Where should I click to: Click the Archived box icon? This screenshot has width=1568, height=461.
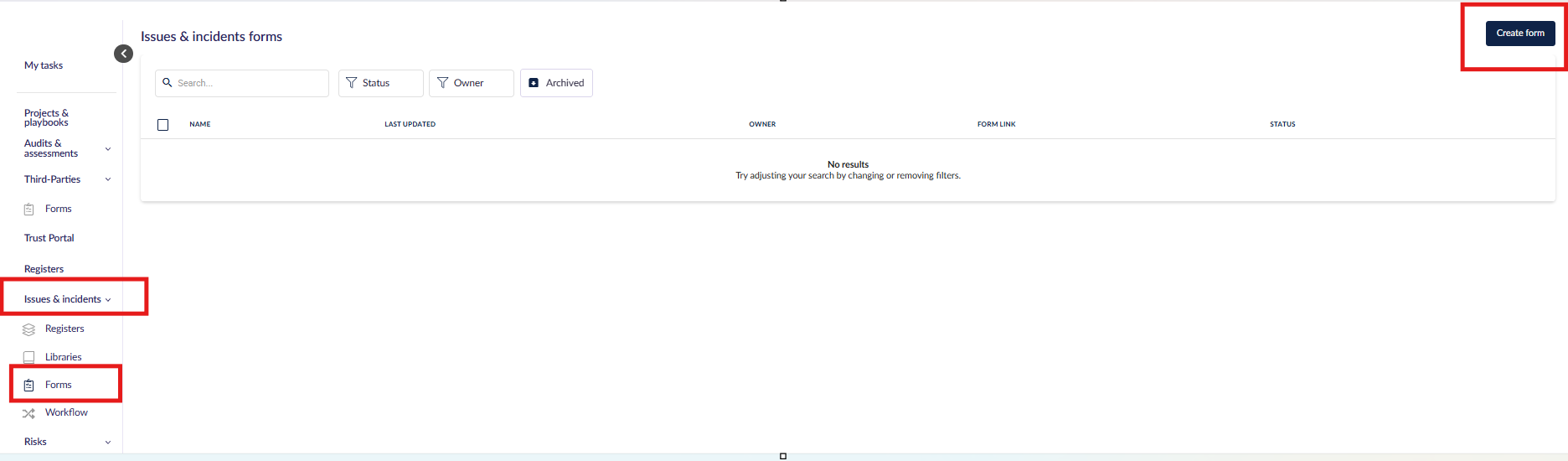[534, 83]
